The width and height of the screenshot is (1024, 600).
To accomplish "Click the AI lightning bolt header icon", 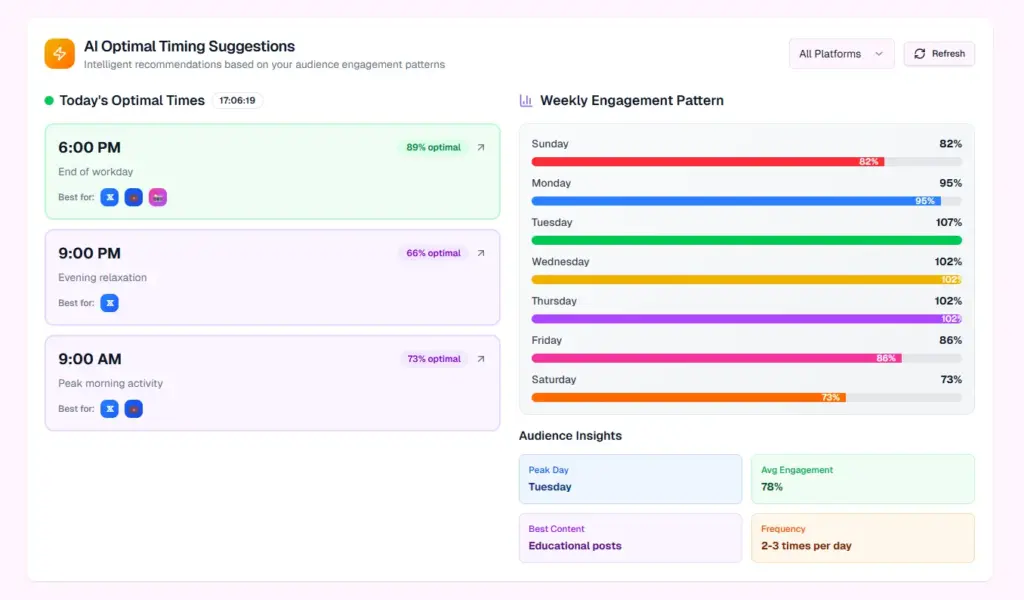I will 59,53.
